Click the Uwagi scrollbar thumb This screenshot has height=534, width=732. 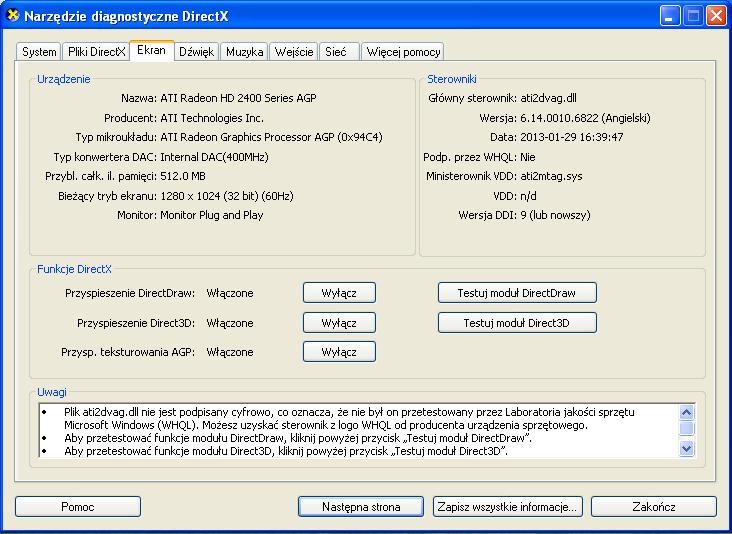coord(686,429)
